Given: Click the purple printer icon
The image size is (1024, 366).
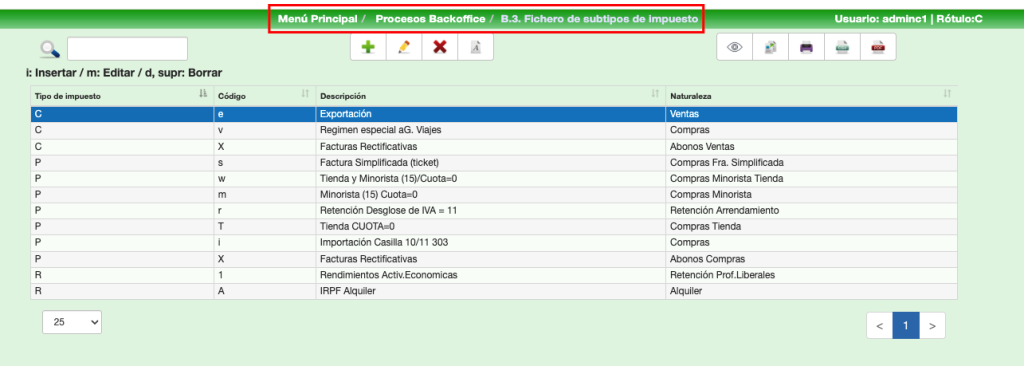Looking at the screenshot, I should pyautogui.click(x=807, y=47).
